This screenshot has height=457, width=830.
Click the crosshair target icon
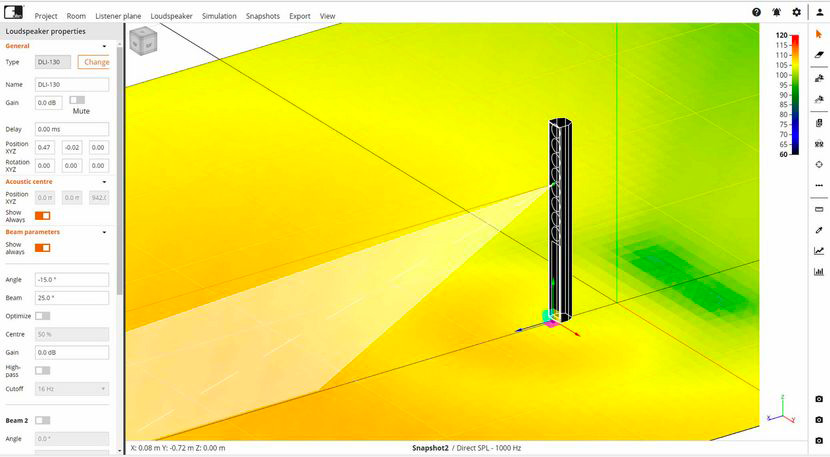(x=819, y=164)
